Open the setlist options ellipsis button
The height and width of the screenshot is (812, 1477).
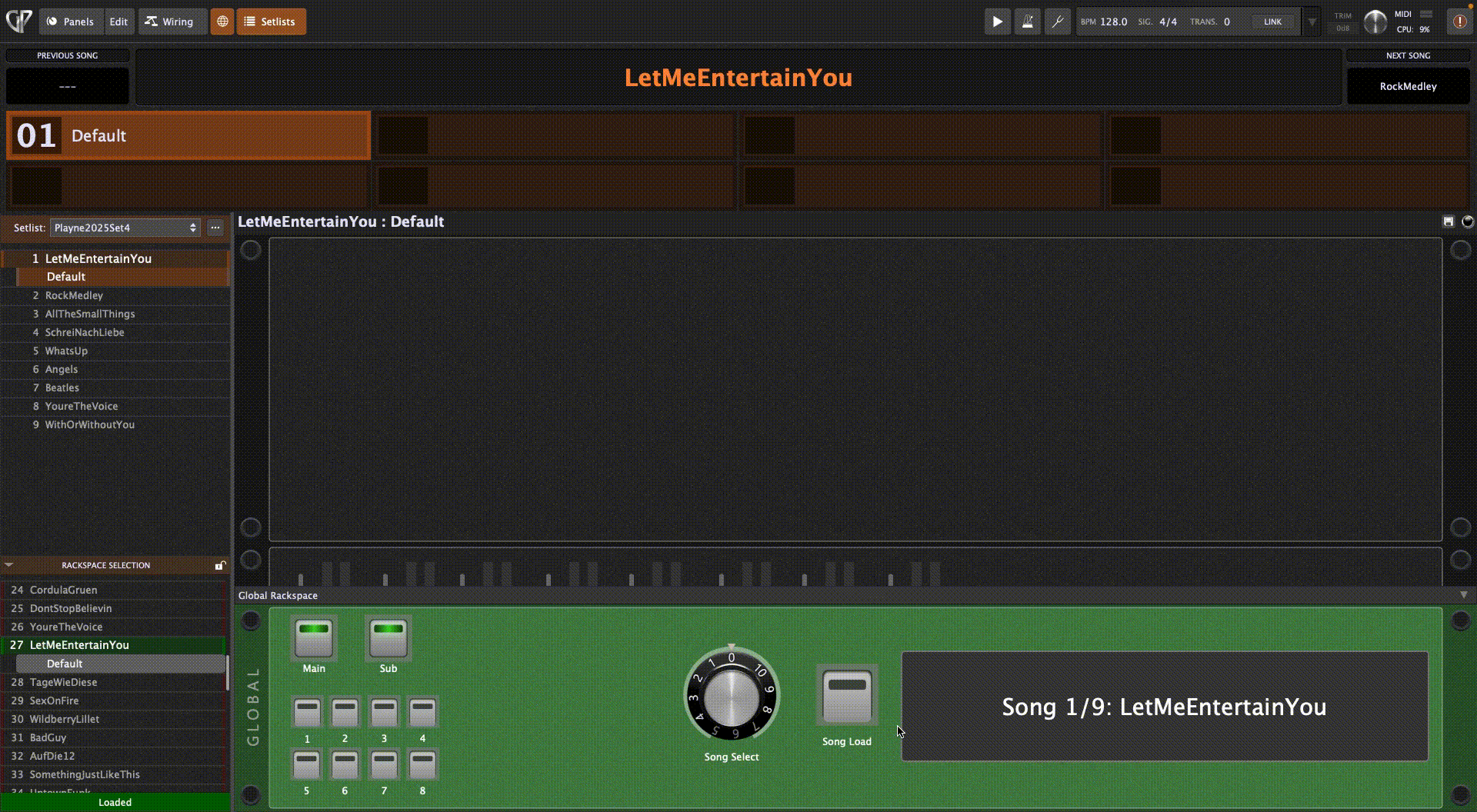click(x=215, y=228)
